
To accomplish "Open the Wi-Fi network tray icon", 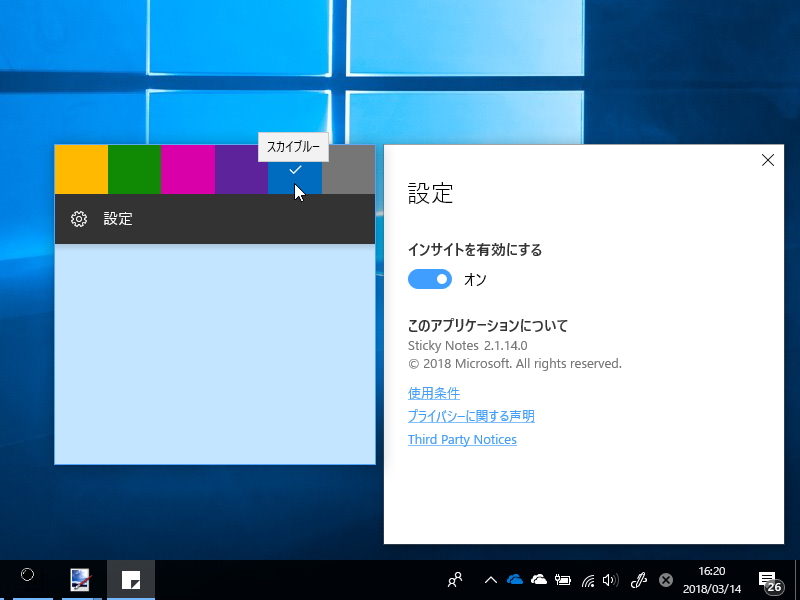I will pyautogui.click(x=589, y=579).
